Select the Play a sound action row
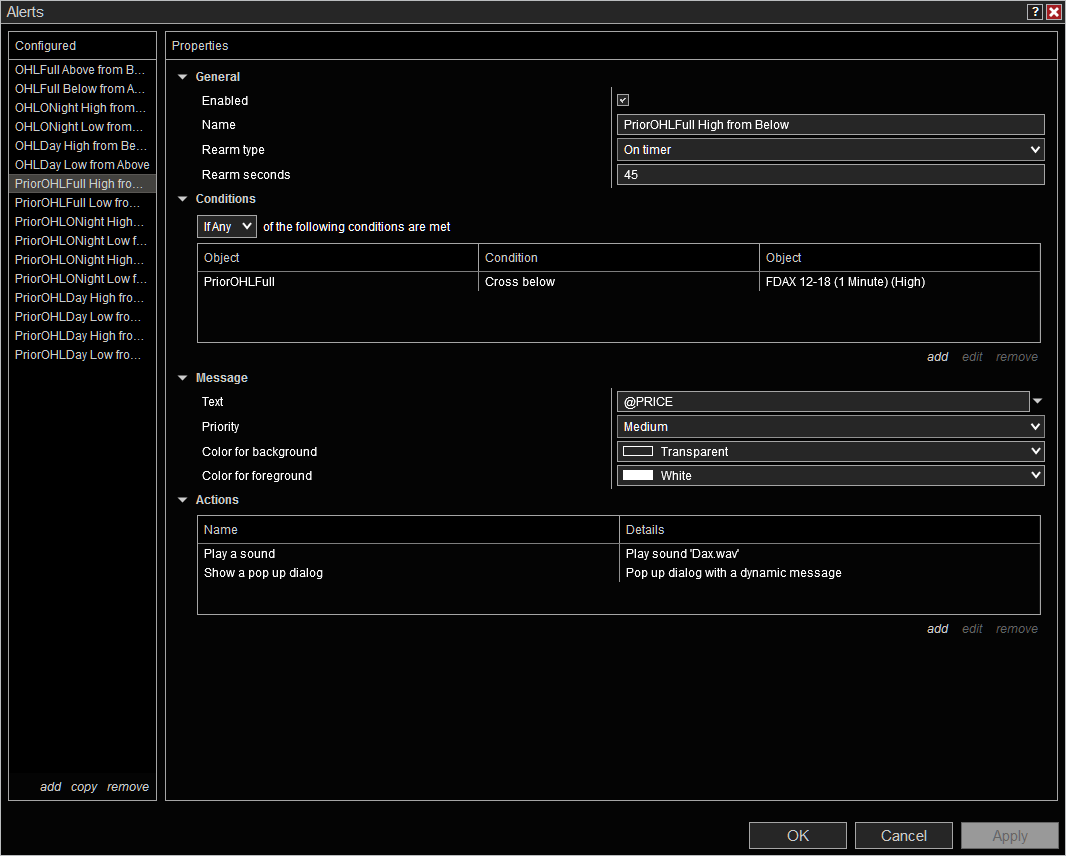 coord(240,554)
